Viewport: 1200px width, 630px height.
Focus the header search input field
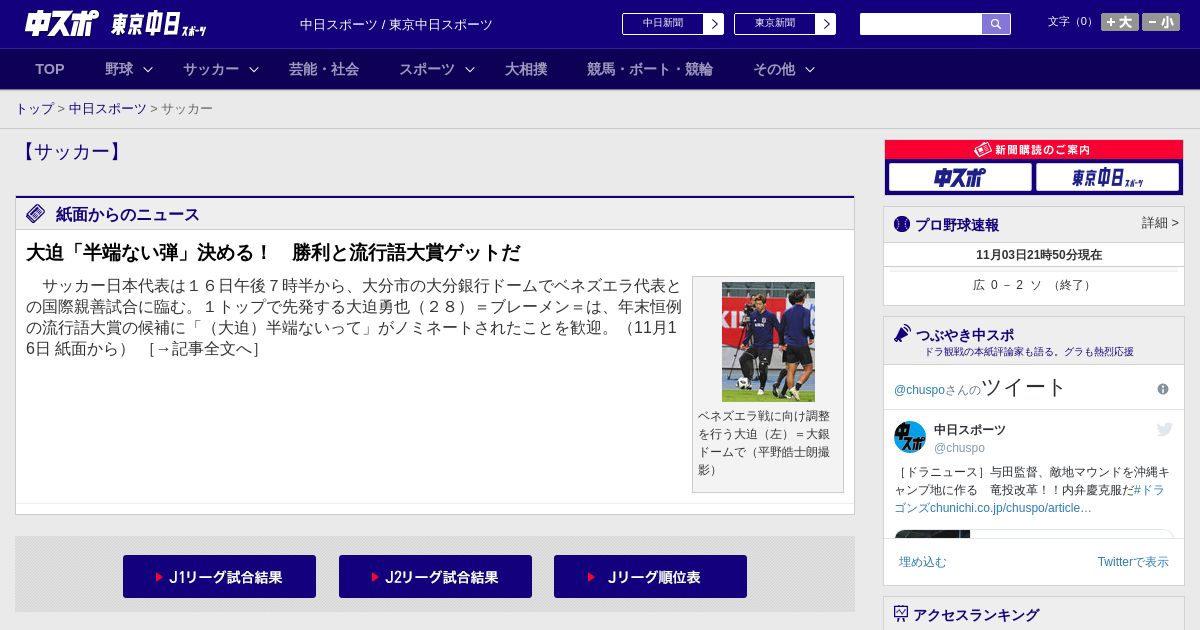(921, 24)
